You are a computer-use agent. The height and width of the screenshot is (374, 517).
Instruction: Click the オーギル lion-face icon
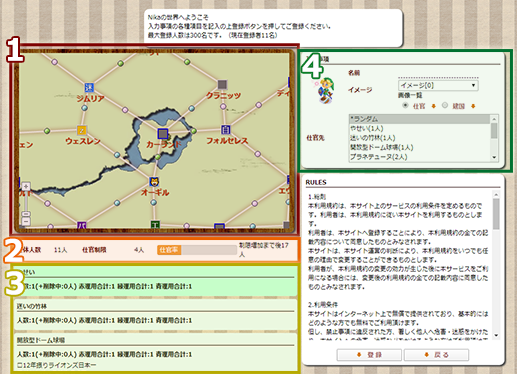coord(154,182)
